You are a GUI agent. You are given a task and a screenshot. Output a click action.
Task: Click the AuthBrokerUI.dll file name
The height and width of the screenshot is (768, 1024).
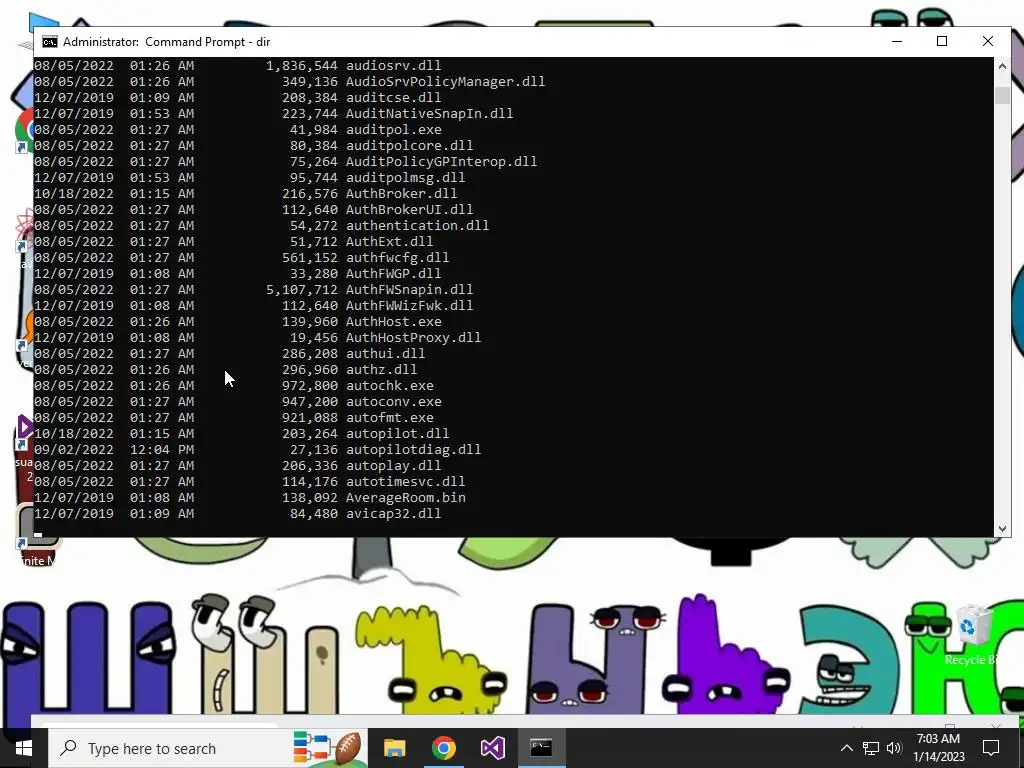coord(409,210)
